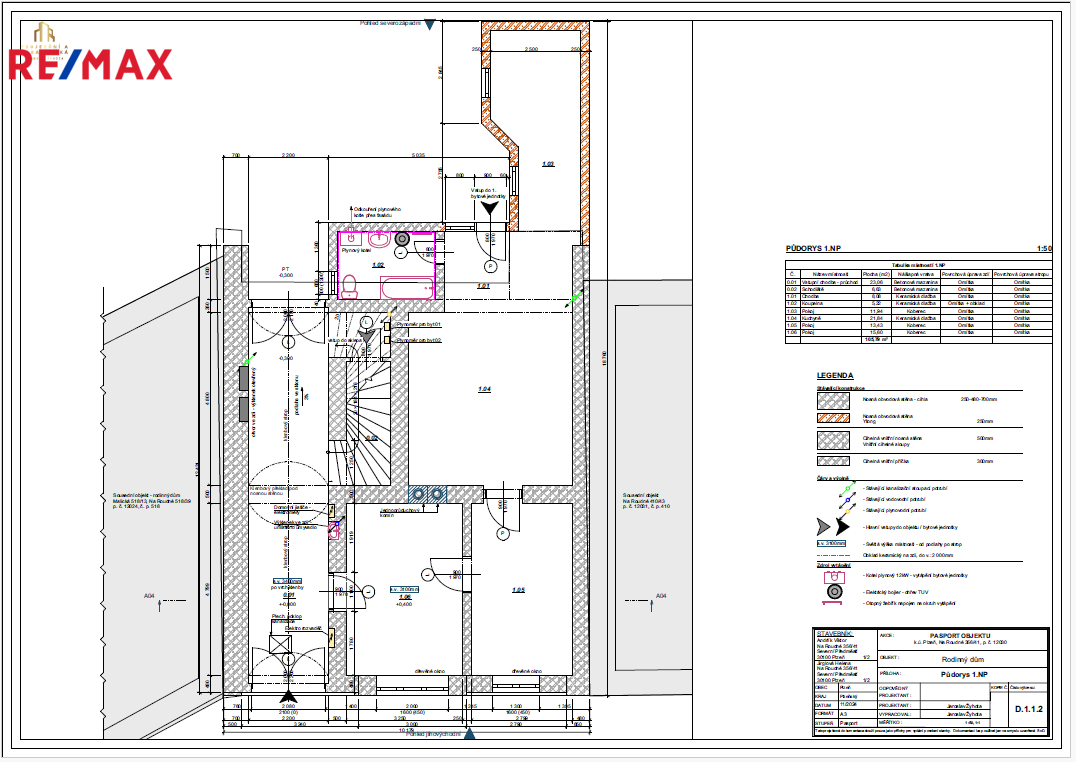1076x762 pixels.
Task: Click blue water pipe symbol in legend
Action: click(847, 500)
